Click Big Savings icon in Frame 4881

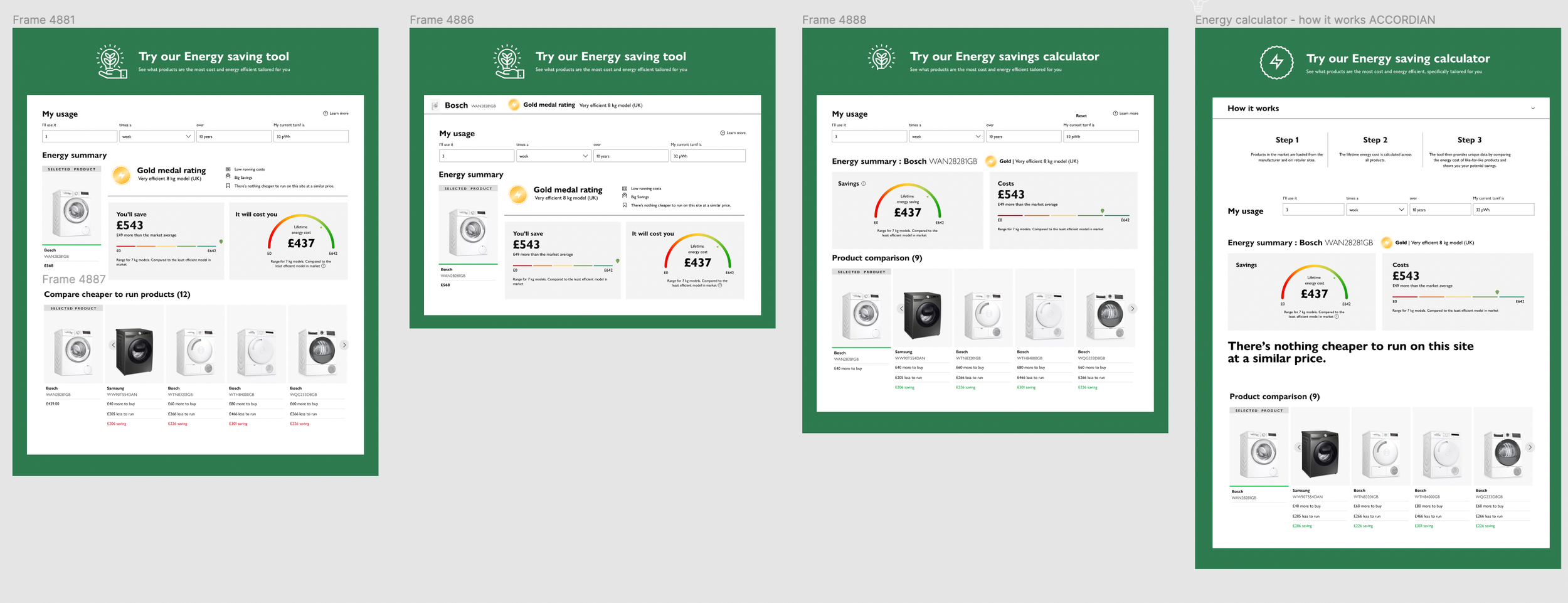228,177
